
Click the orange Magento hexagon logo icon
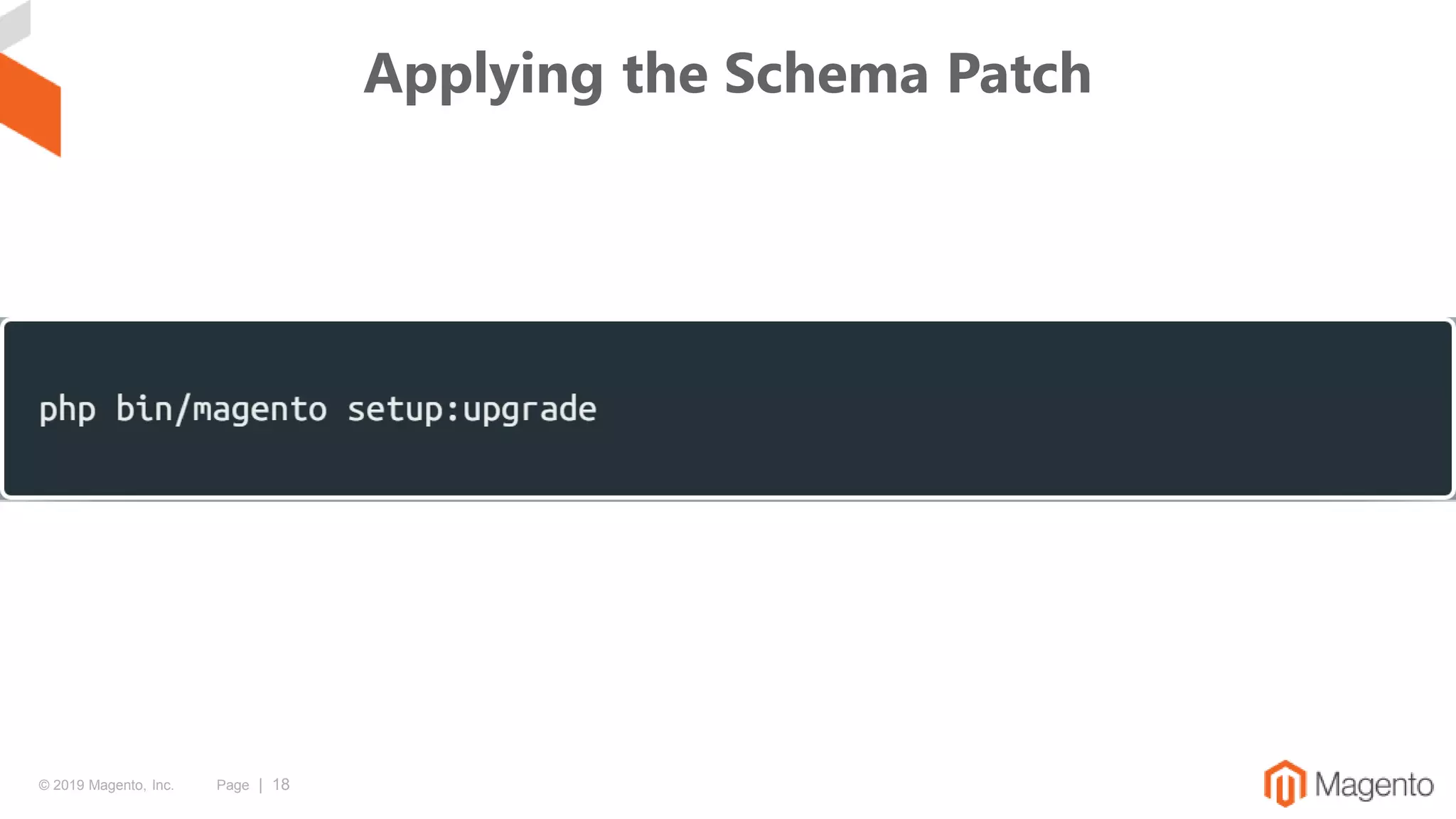(x=1284, y=783)
